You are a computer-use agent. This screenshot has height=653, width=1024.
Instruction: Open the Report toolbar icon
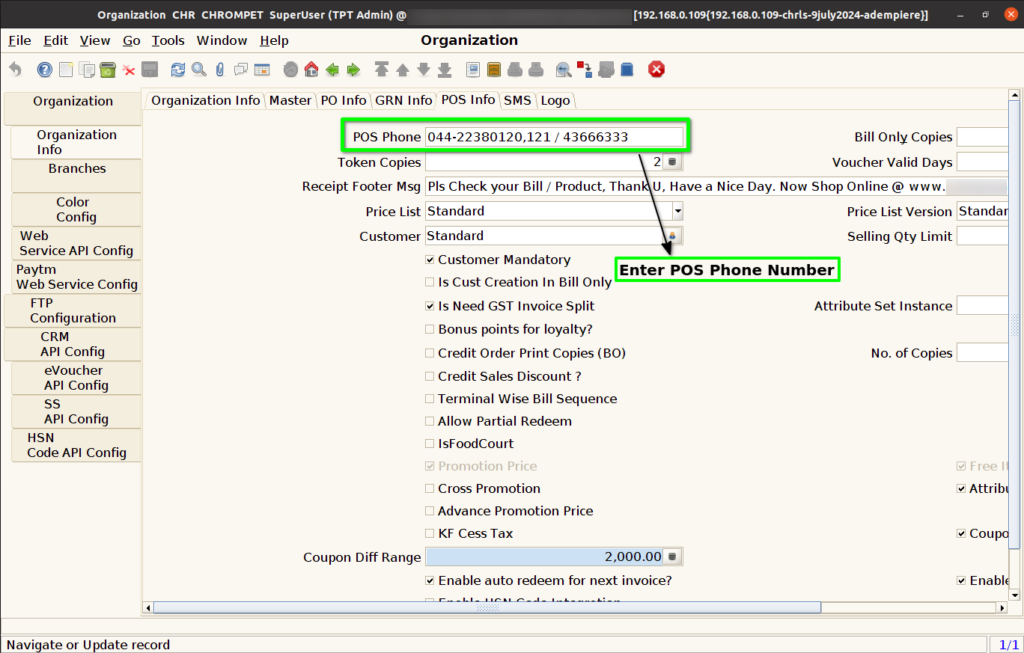[x=473, y=69]
